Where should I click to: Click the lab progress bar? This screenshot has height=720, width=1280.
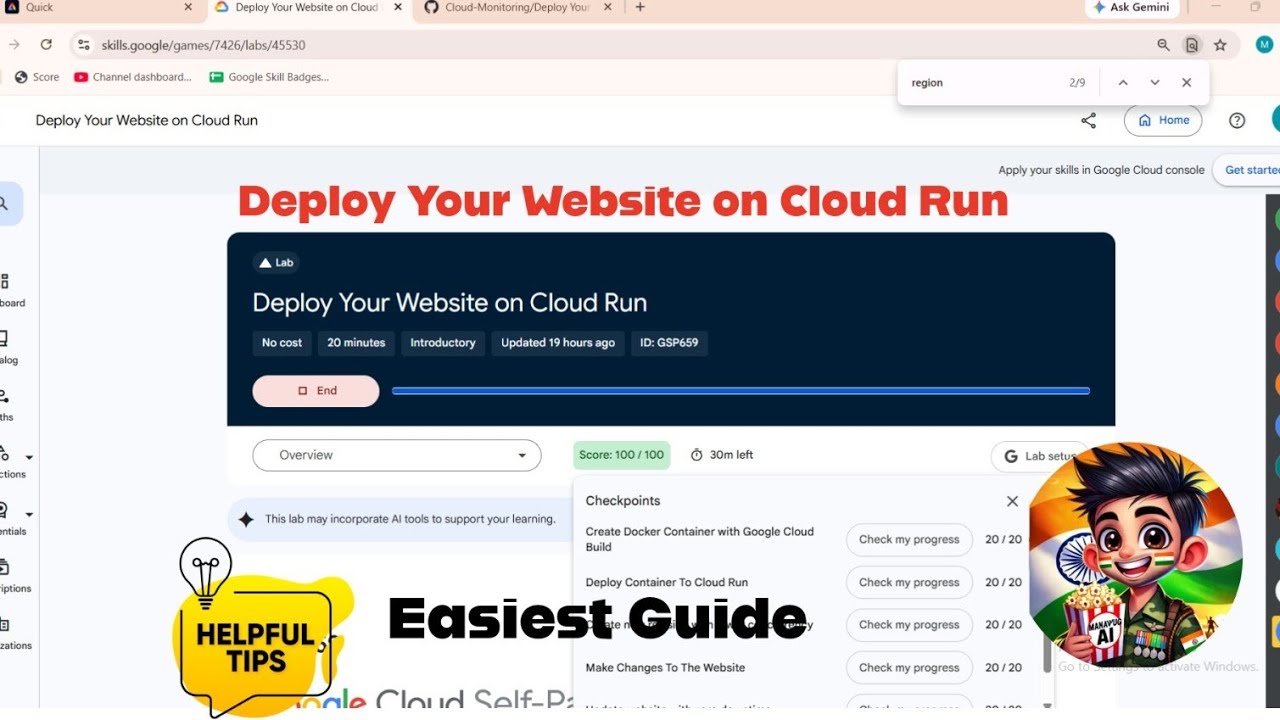click(x=741, y=391)
